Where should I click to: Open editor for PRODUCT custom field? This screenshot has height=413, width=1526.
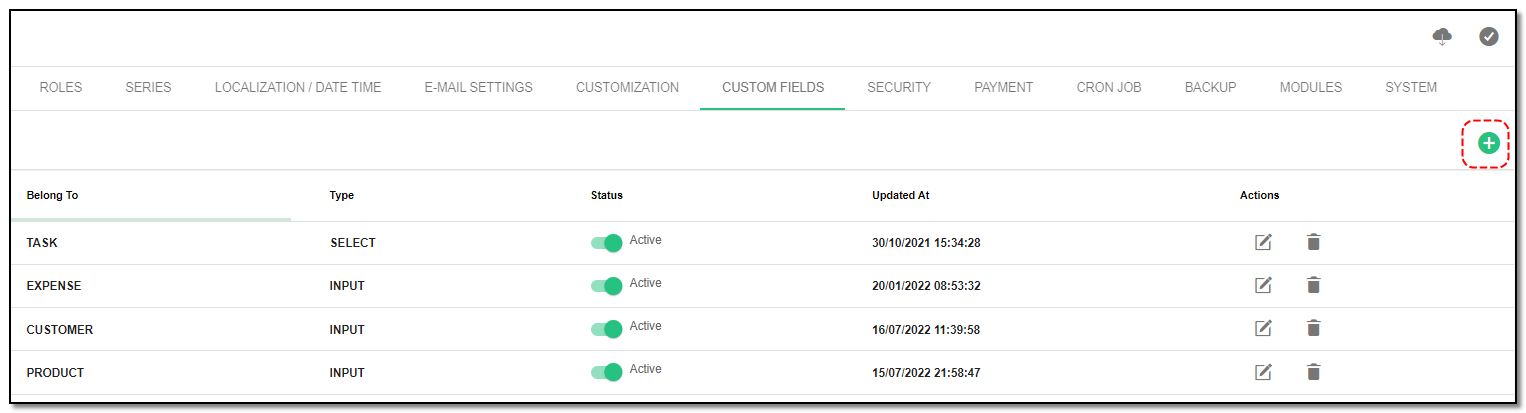coord(1263,372)
